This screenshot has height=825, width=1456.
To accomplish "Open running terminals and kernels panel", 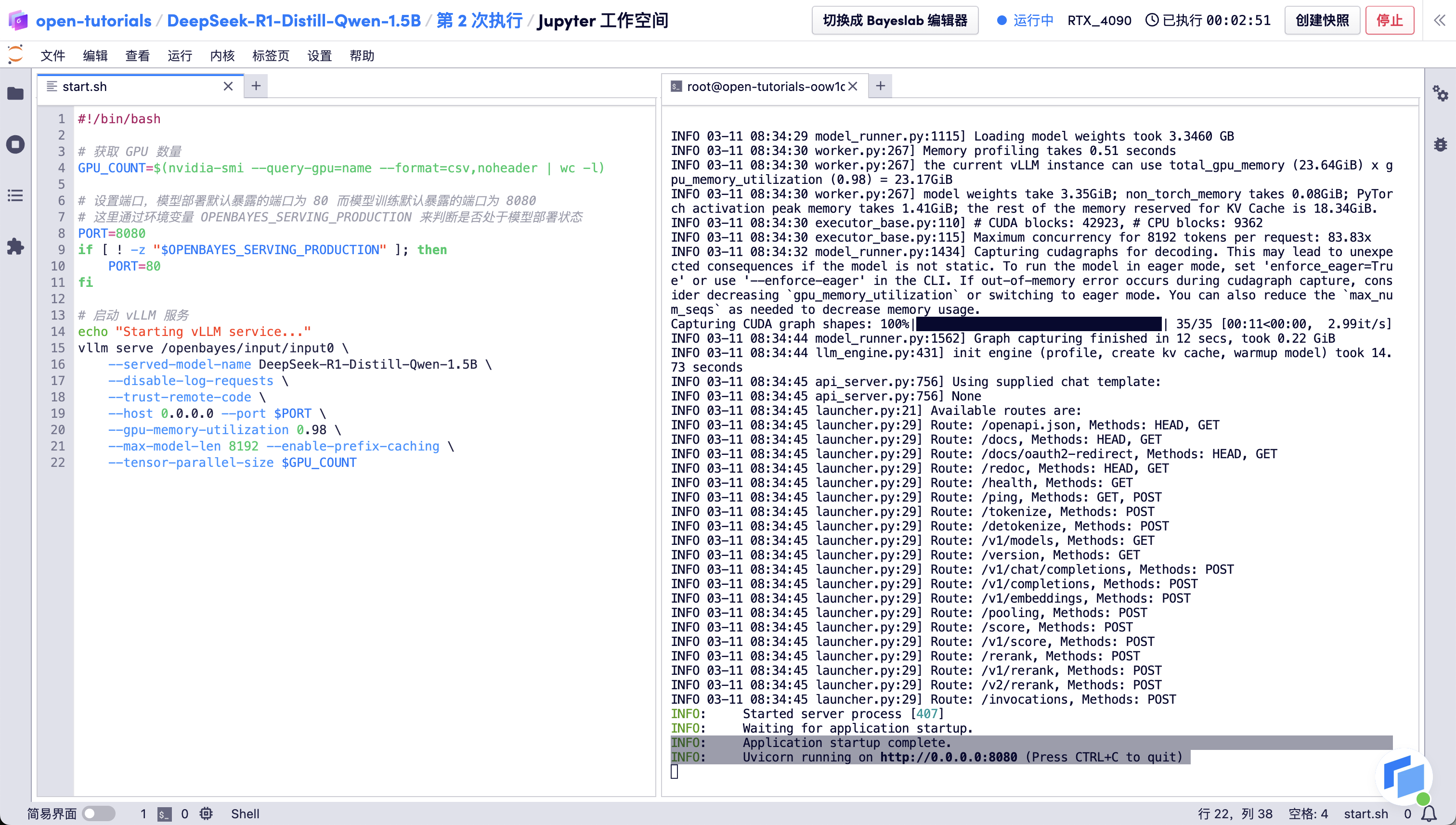I will point(15,144).
